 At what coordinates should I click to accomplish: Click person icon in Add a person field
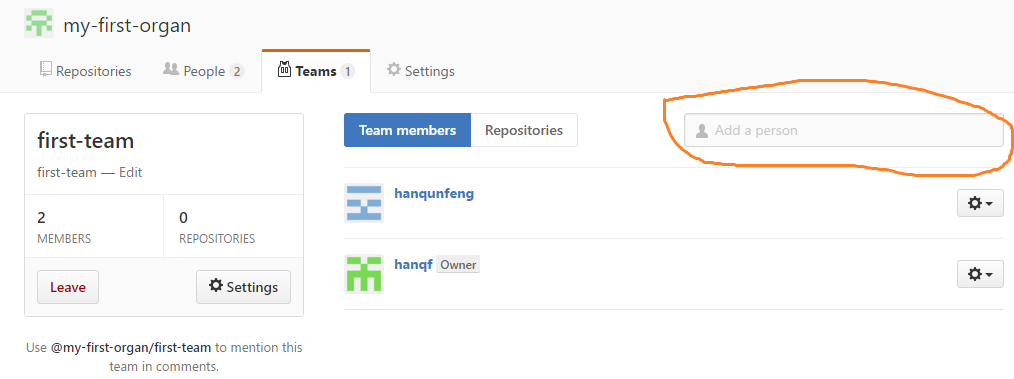[x=702, y=131]
